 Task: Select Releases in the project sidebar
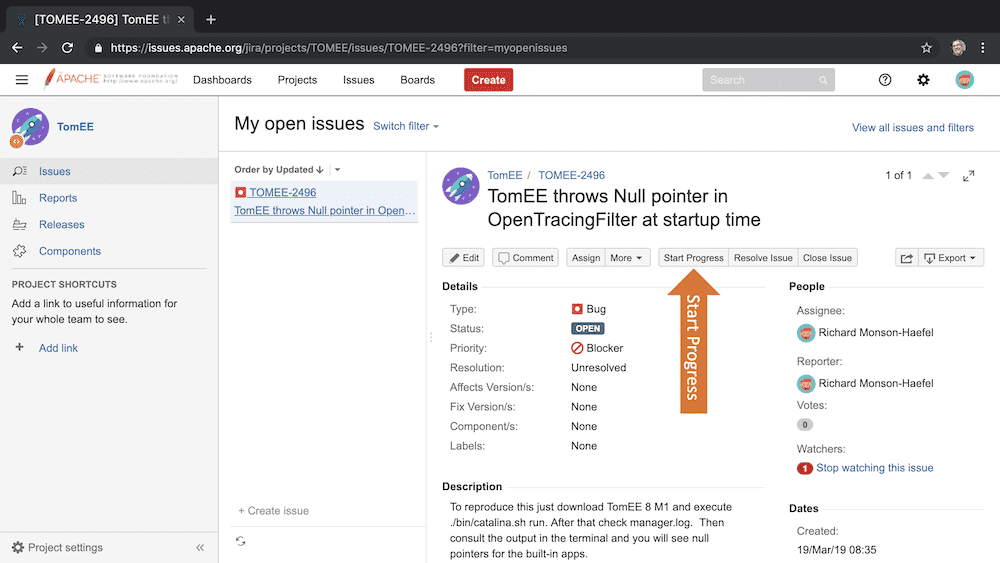tap(61, 225)
